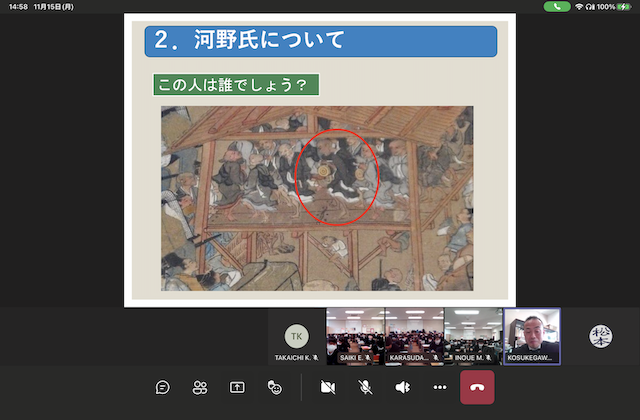Tap the 14:58 clock in the status bar
Viewport: 640px width, 420px height.
point(18,7)
